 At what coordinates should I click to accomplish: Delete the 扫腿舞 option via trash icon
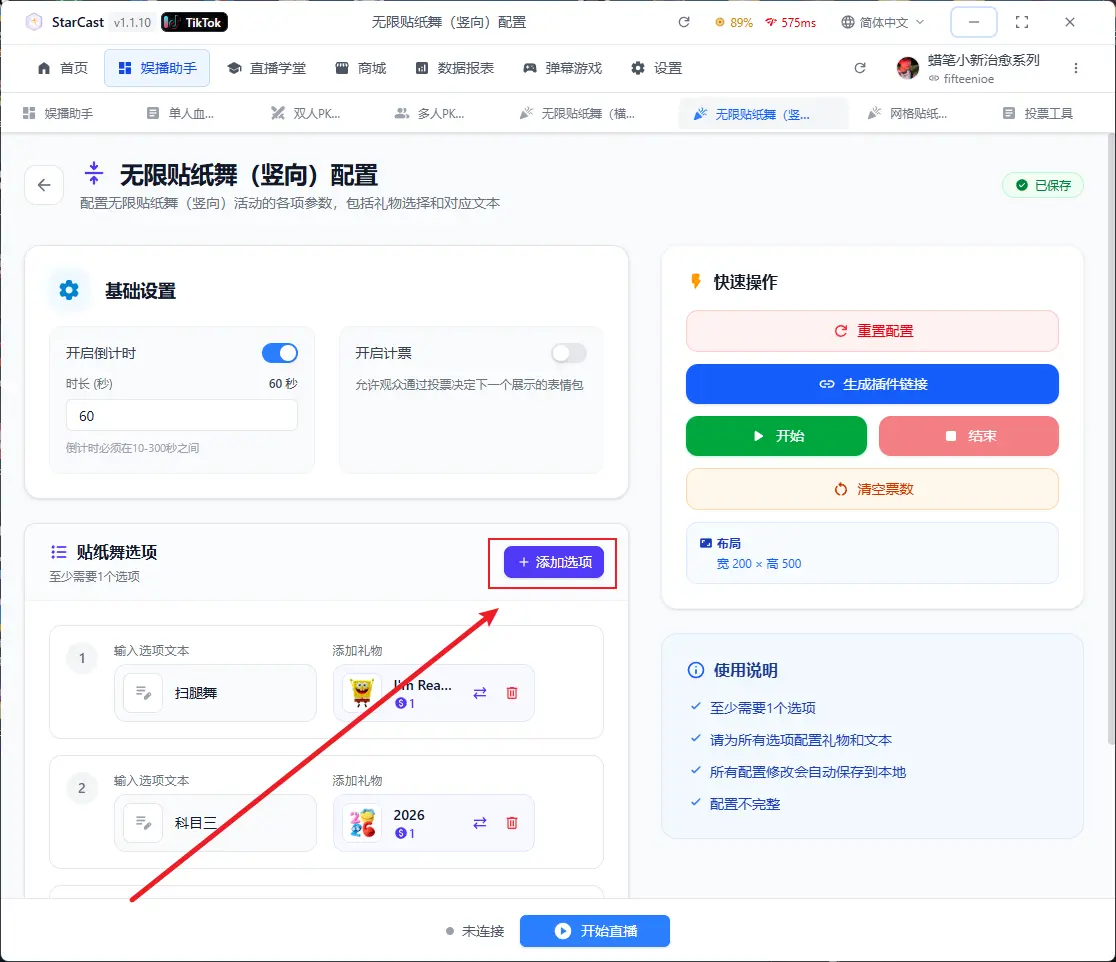[x=512, y=693]
